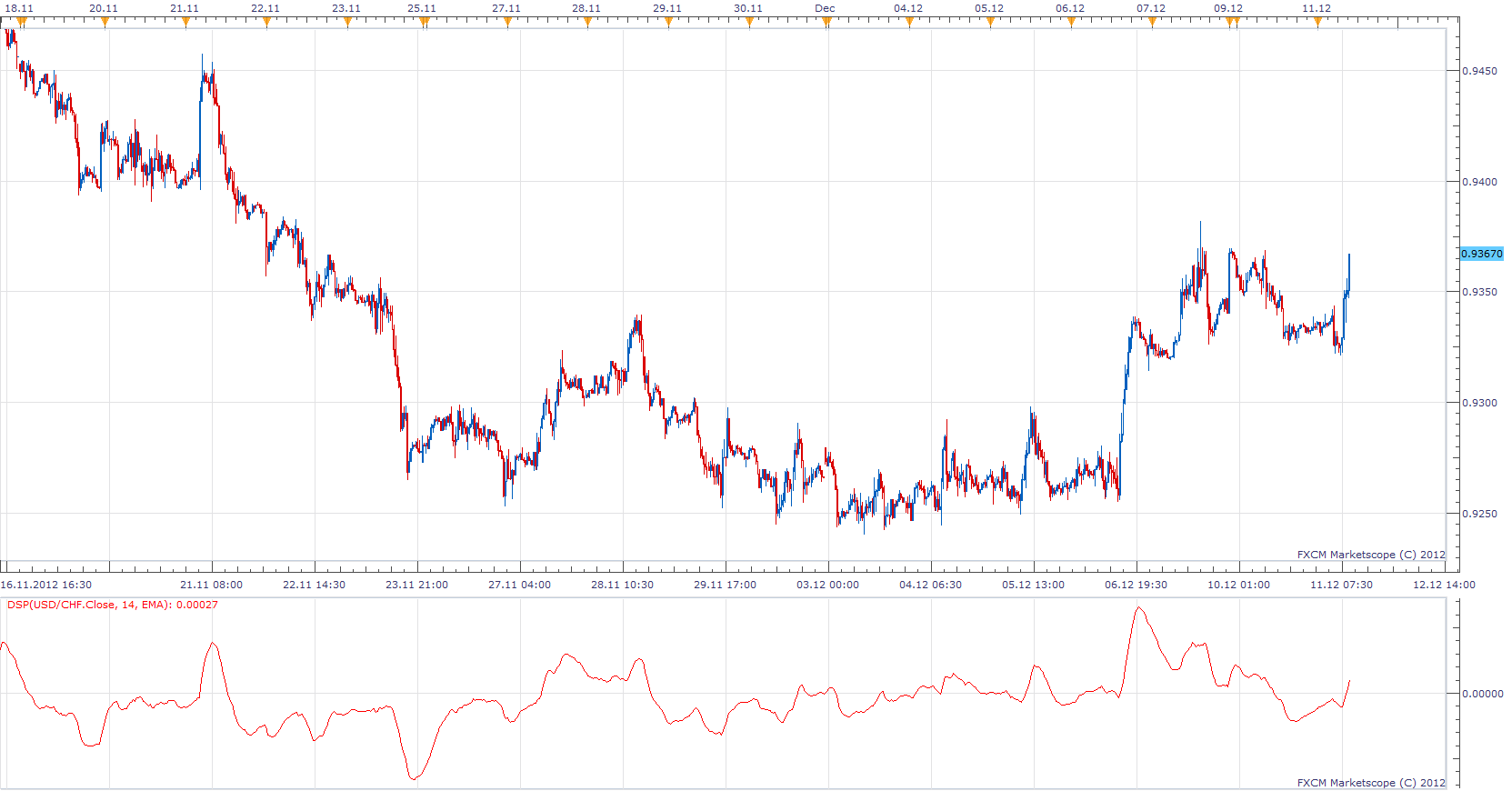
Task: Select the orange marker beneath Dec
Action: [826, 22]
